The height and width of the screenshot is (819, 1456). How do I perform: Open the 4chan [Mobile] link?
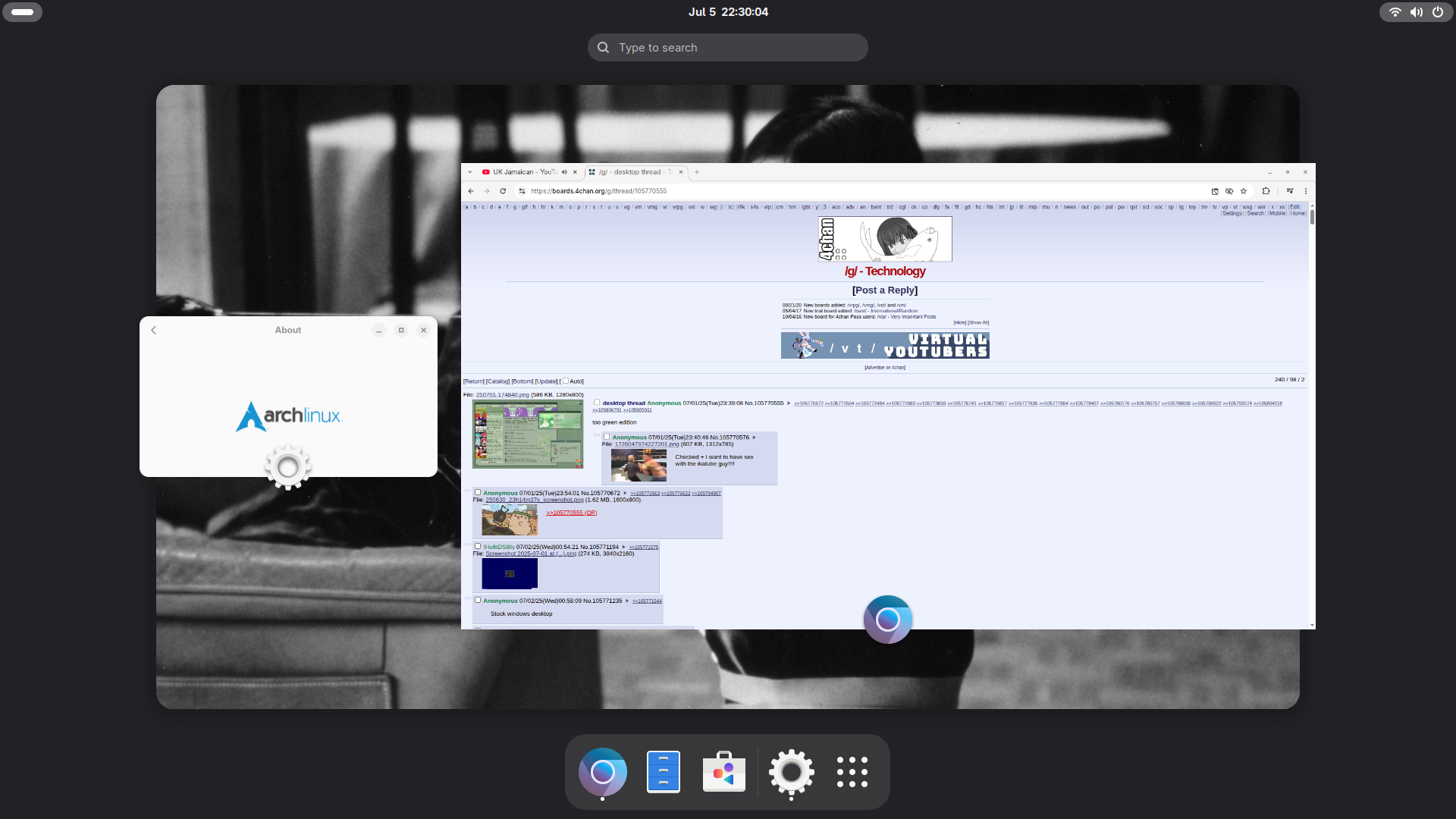click(x=1277, y=214)
